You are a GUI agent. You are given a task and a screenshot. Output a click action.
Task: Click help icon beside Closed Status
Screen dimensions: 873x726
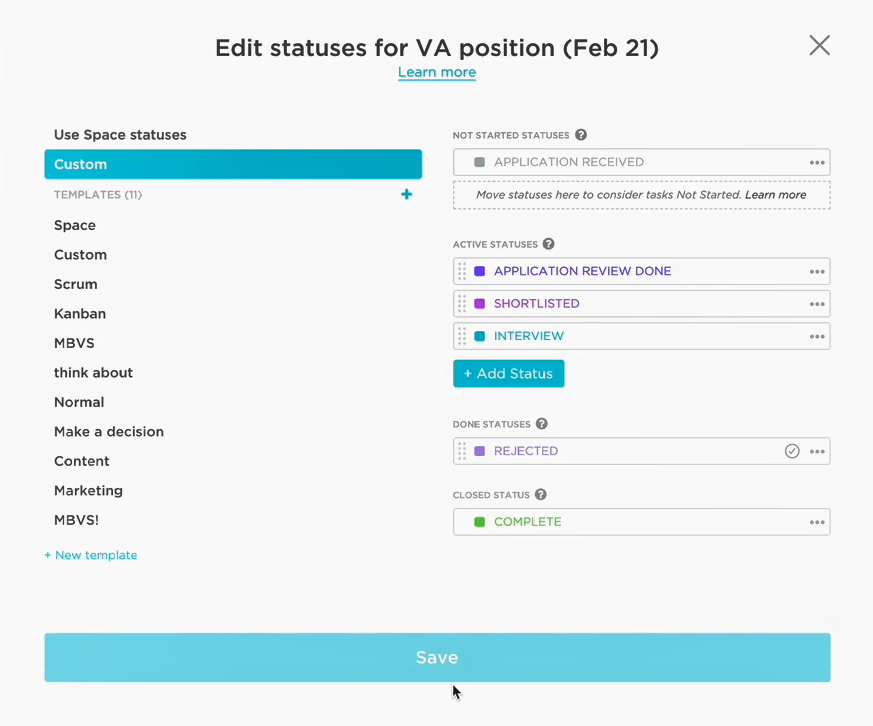click(541, 494)
